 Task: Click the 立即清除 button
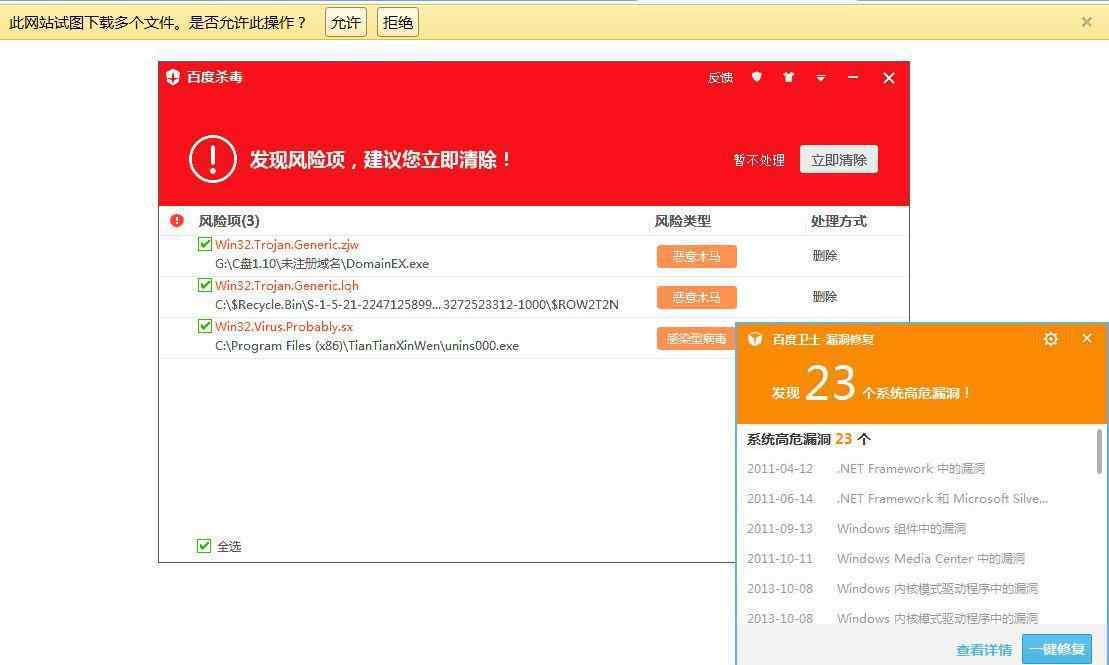click(x=839, y=159)
